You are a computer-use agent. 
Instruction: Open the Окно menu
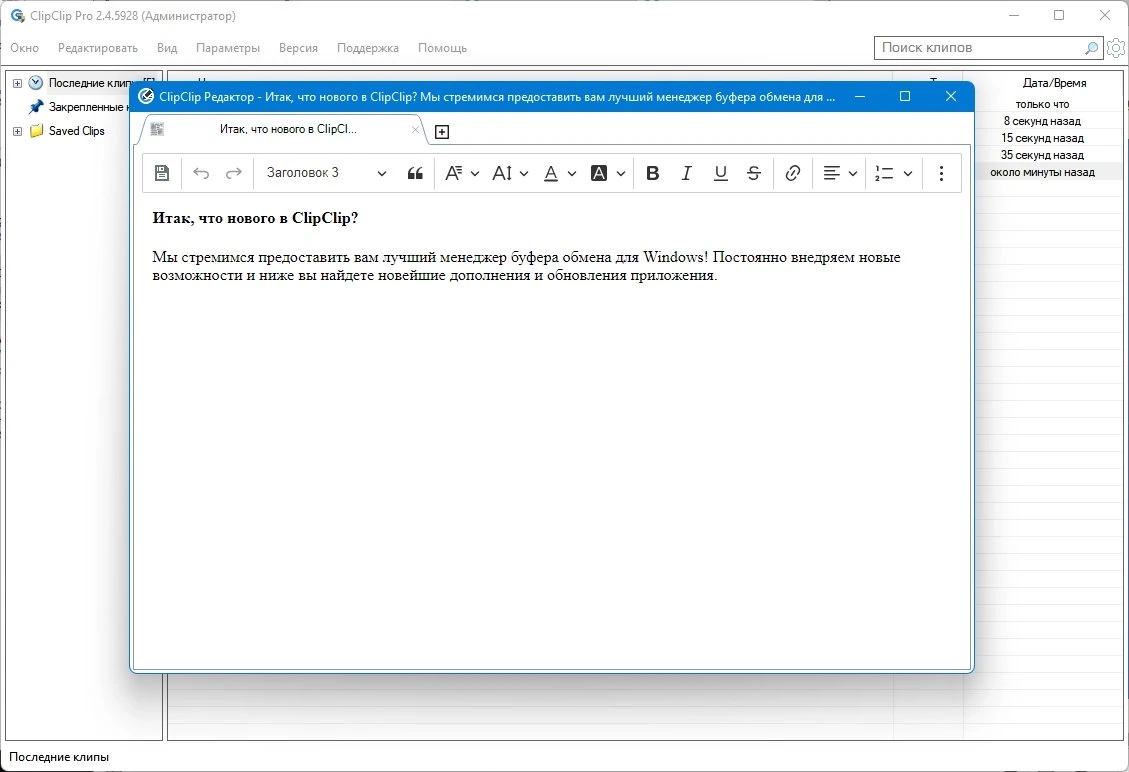click(24, 48)
